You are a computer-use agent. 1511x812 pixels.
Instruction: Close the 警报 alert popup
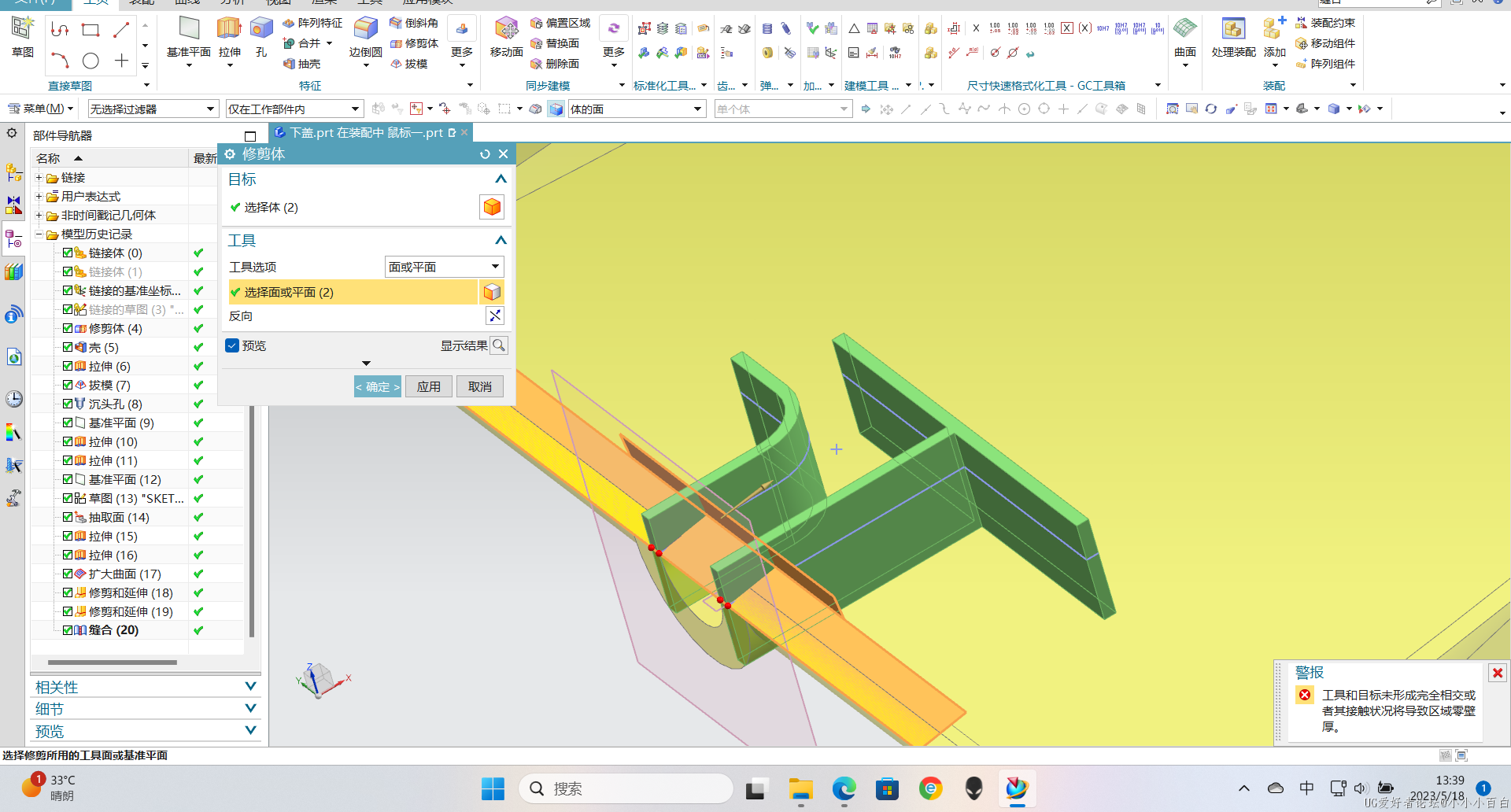point(1498,673)
